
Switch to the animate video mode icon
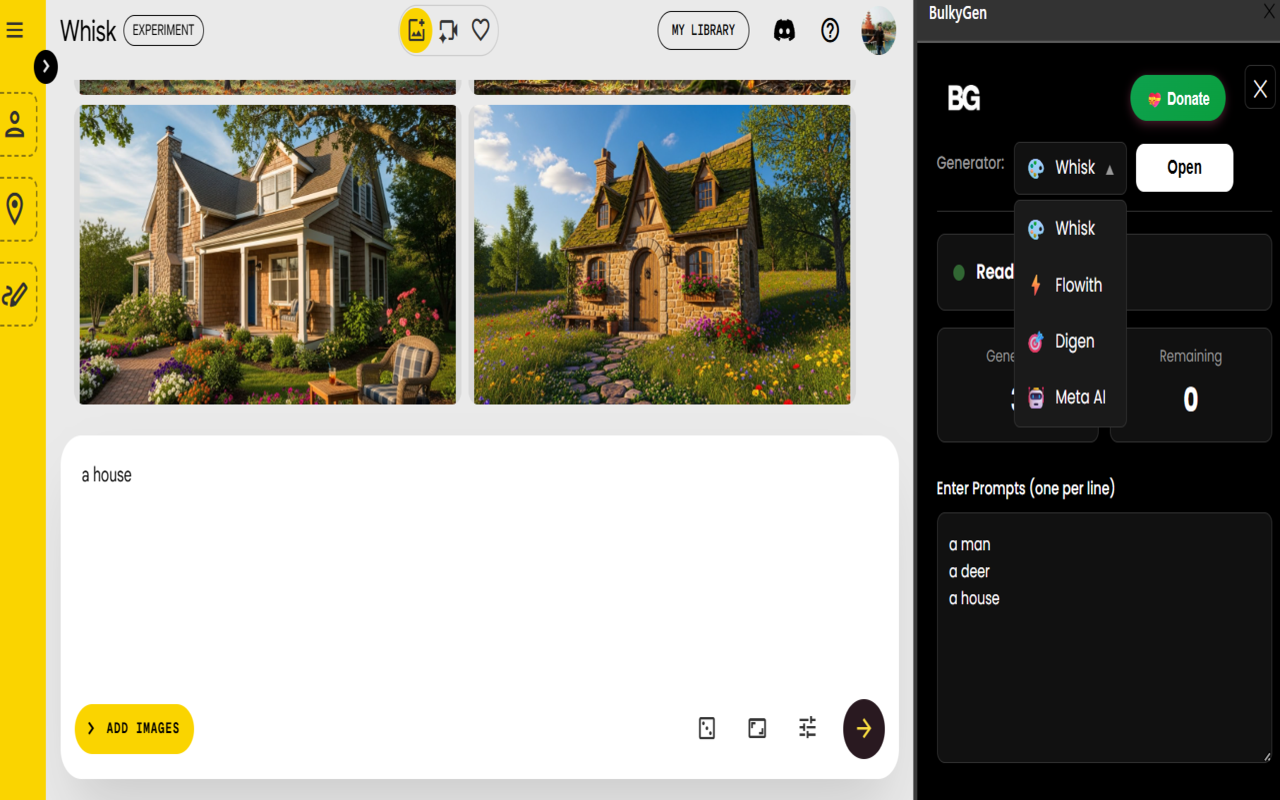[448, 30]
